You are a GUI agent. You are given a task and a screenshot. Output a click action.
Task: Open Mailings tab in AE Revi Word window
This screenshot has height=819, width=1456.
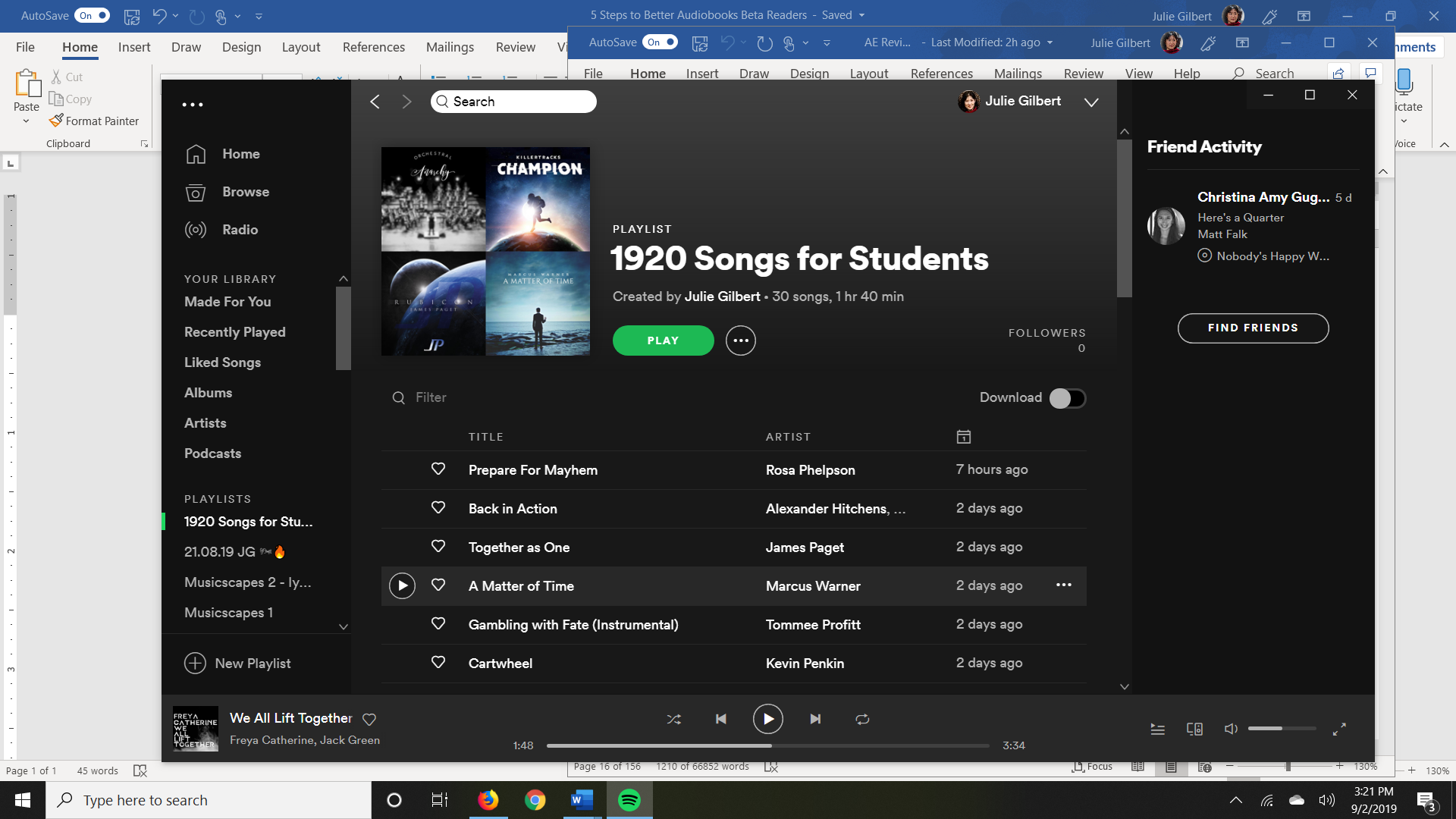[x=1018, y=74]
